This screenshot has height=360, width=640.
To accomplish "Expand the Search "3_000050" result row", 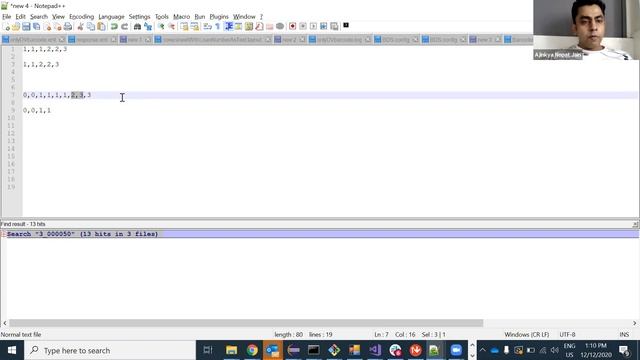I will pyautogui.click(x=3, y=234).
